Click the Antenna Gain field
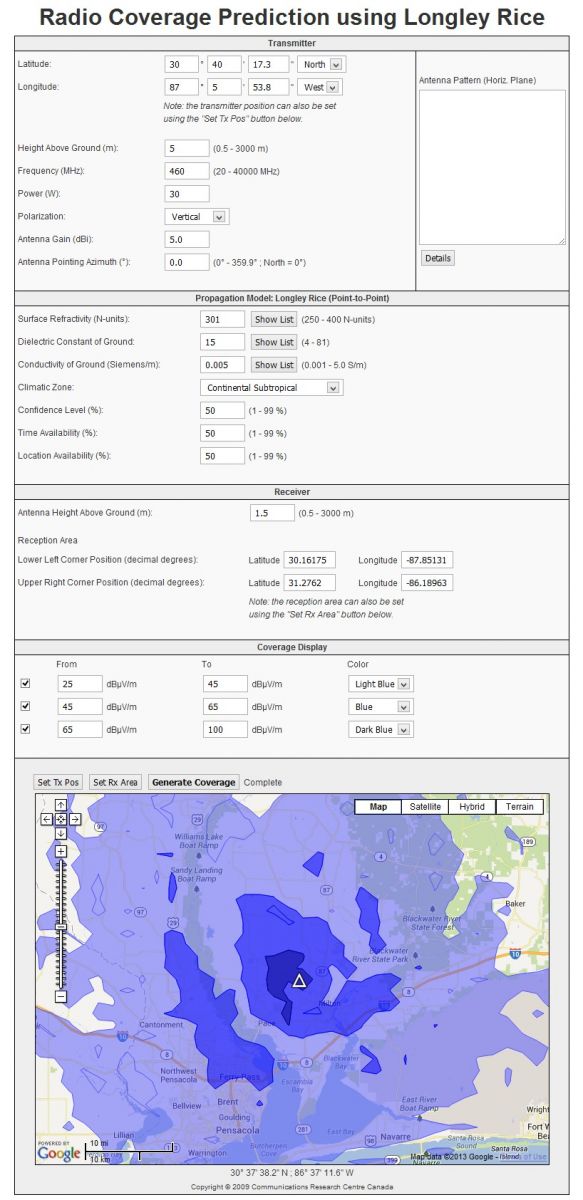Screen dimensions: 583x1200 (187, 239)
